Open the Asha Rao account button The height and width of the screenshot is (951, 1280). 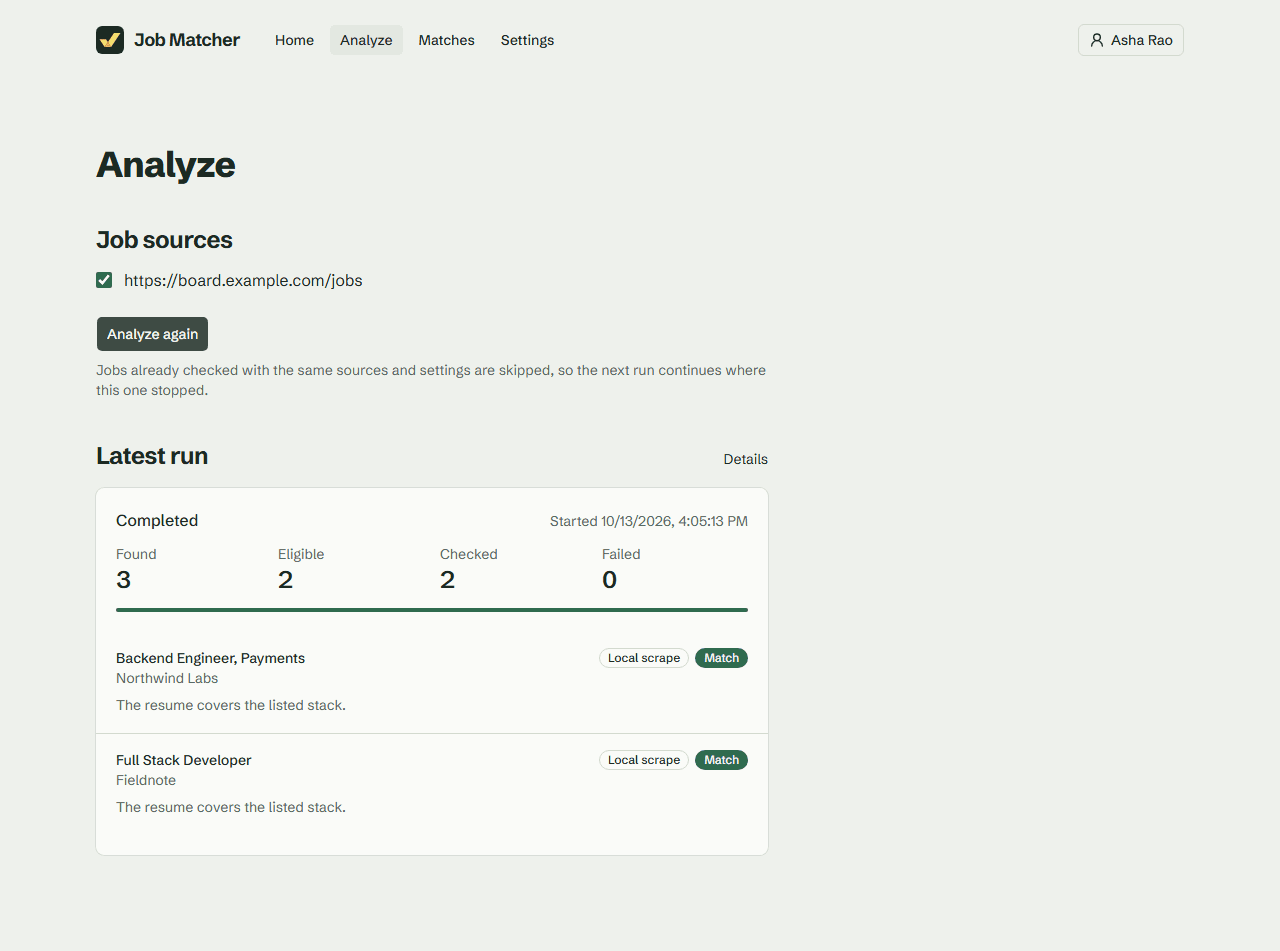click(1131, 40)
